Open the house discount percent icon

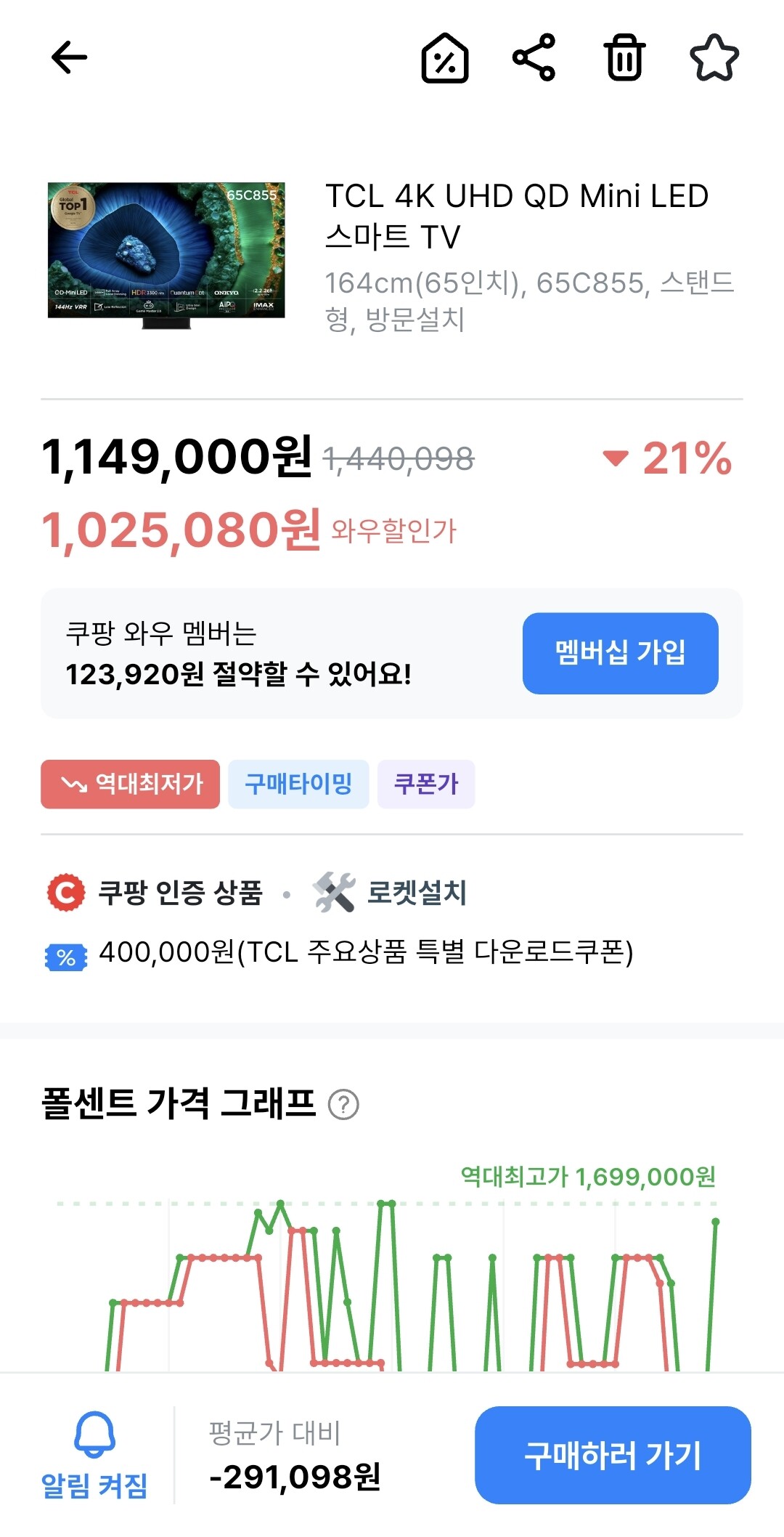coord(445,58)
